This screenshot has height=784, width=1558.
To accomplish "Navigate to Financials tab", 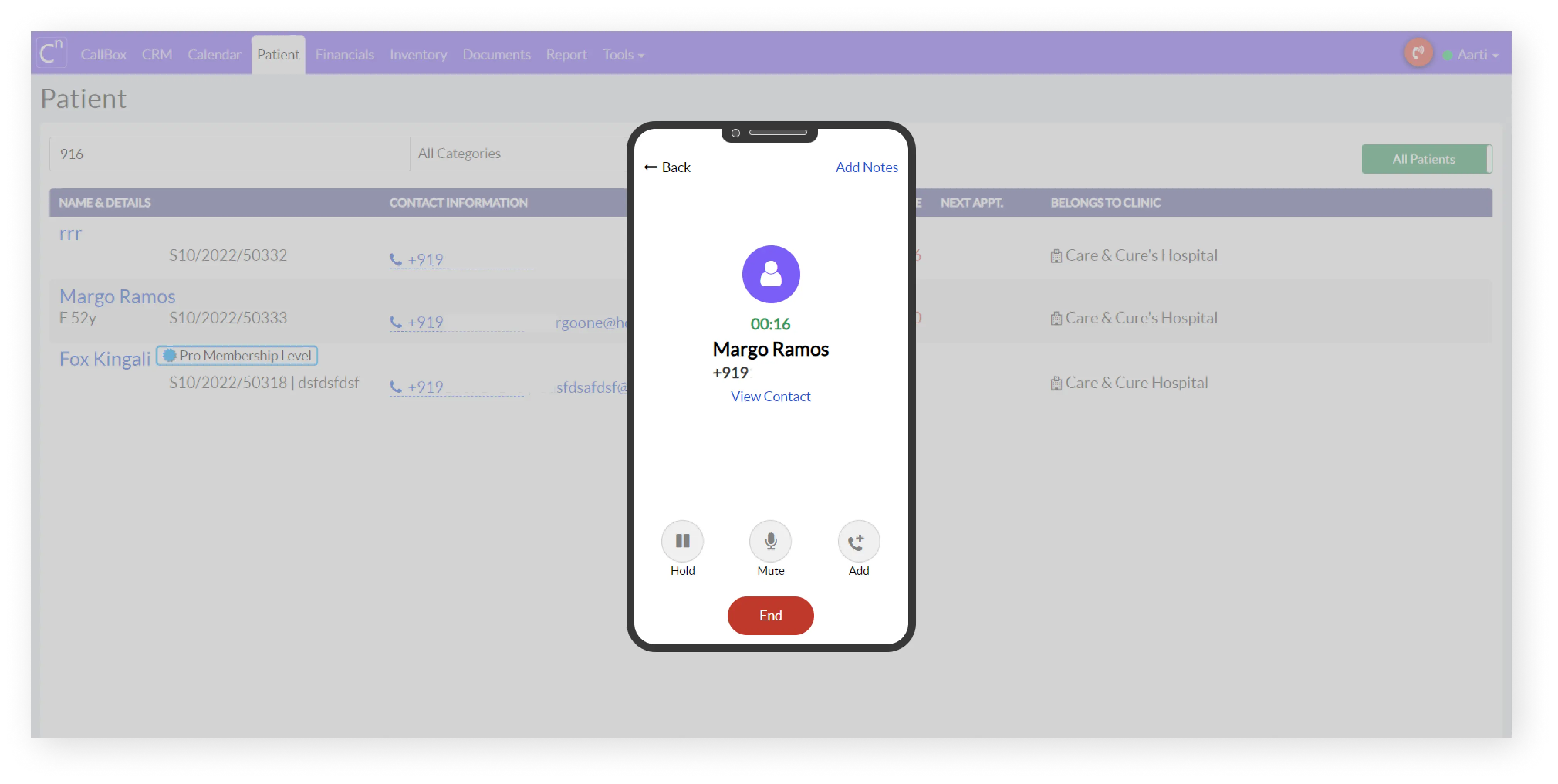I will (x=344, y=54).
